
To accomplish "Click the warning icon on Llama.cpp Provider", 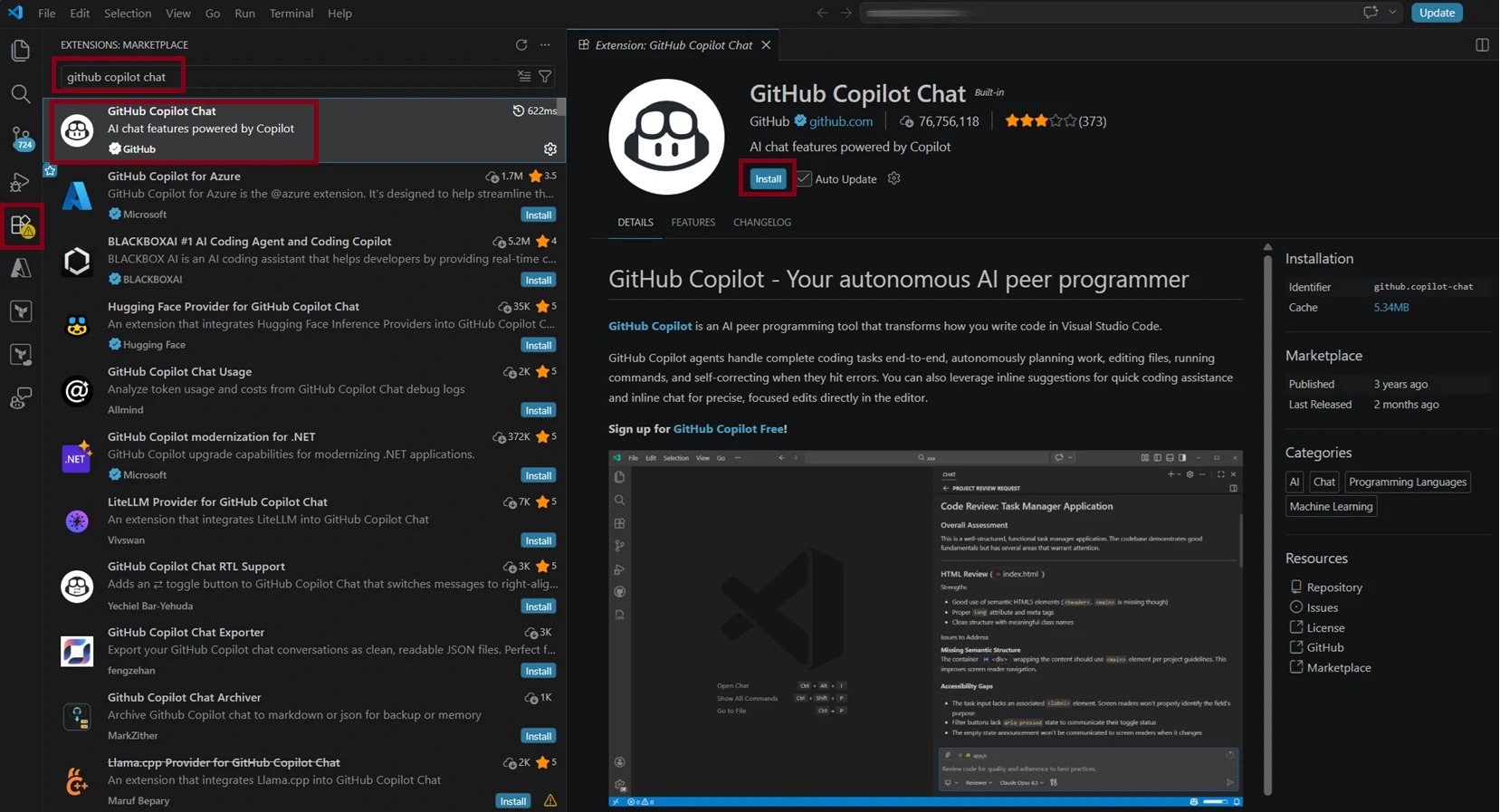I will (x=549, y=801).
